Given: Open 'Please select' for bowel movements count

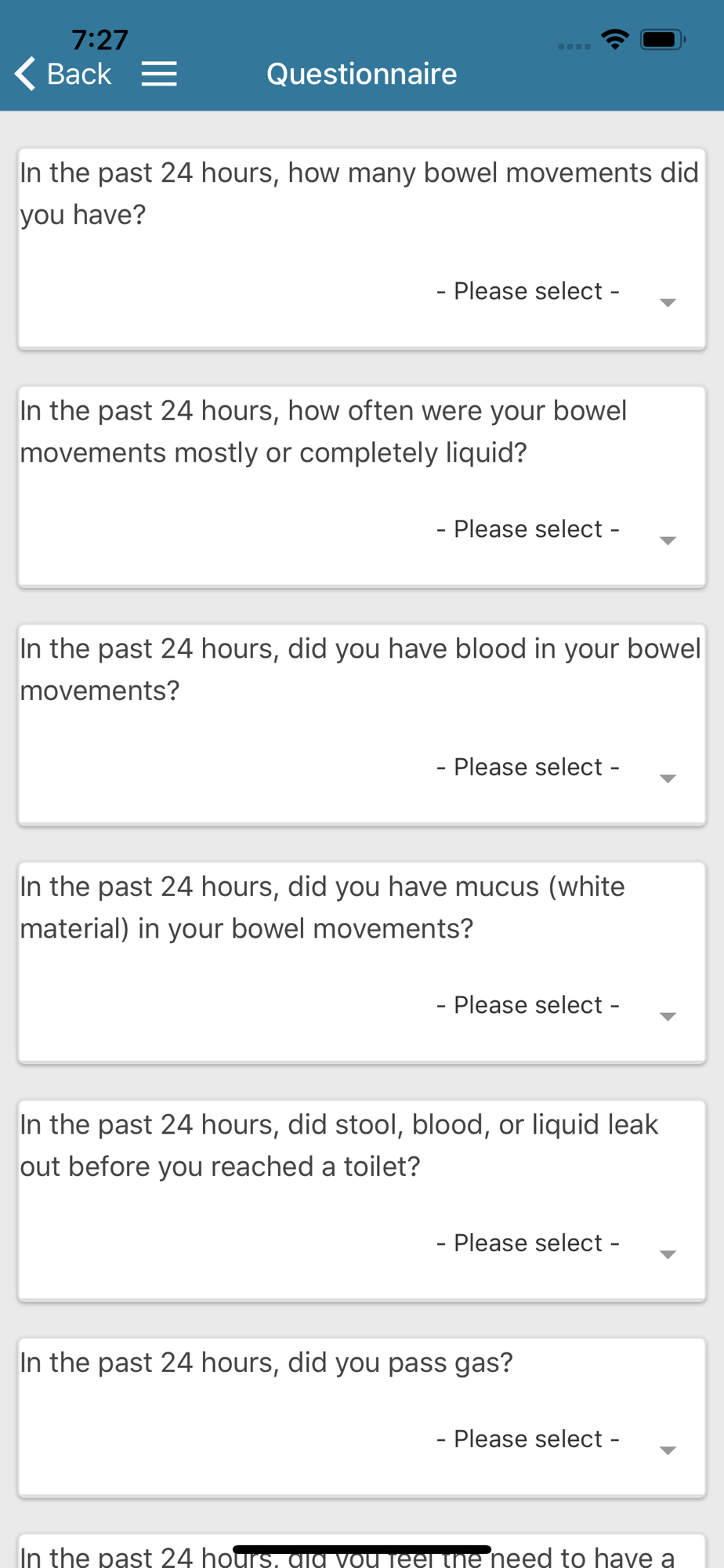Looking at the screenshot, I should 528,292.
